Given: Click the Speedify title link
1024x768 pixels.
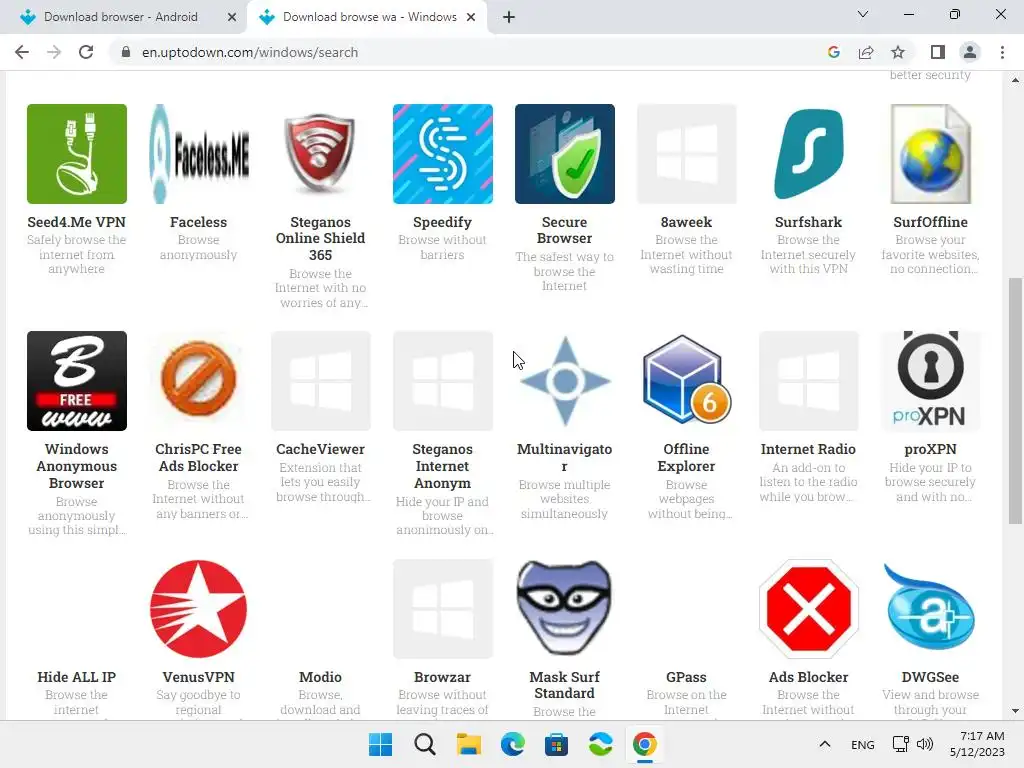Looking at the screenshot, I should [442, 222].
